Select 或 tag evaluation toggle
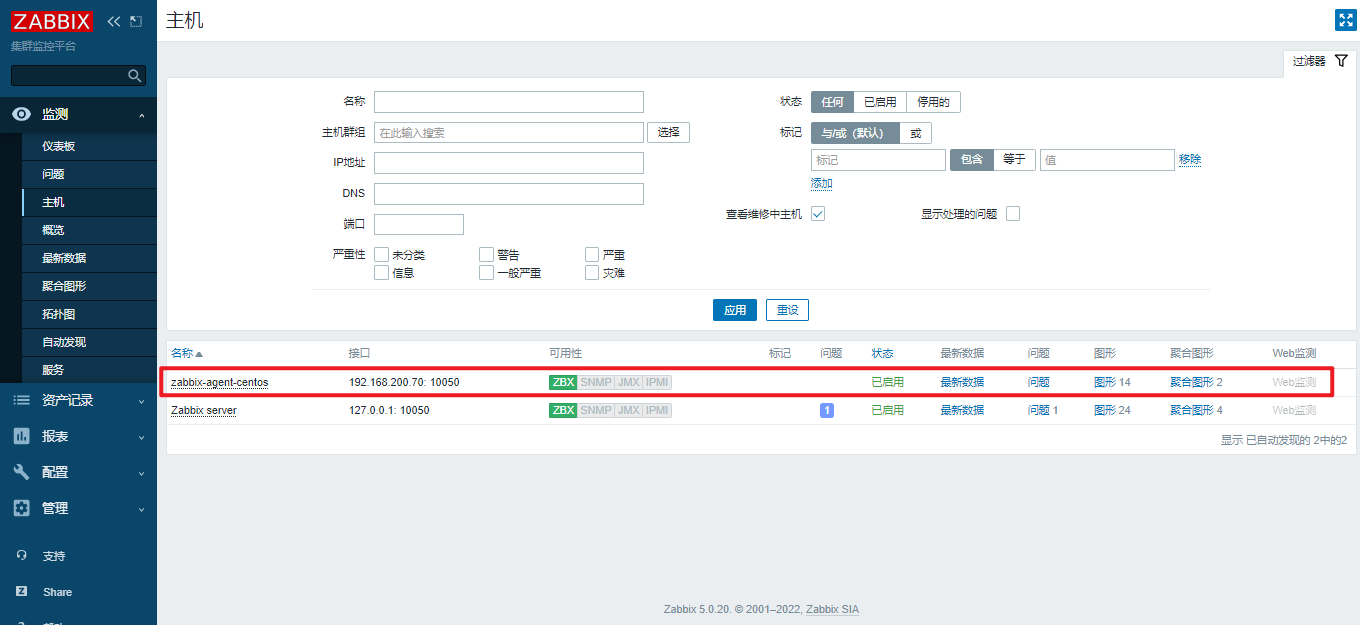Image resolution: width=1360 pixels, height=625 pixels. tap(915, 133)
